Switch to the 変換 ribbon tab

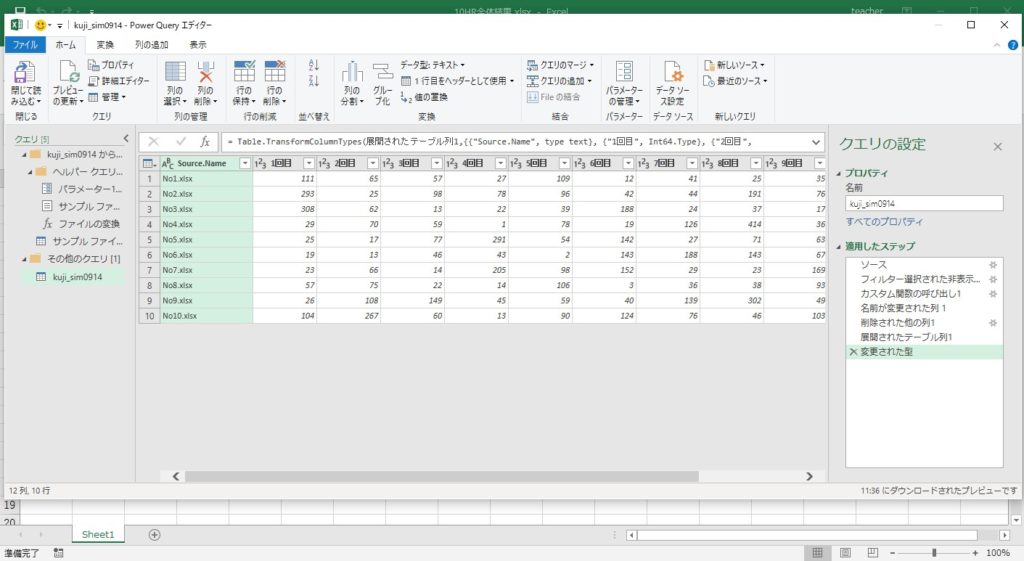tap(105, 45)
